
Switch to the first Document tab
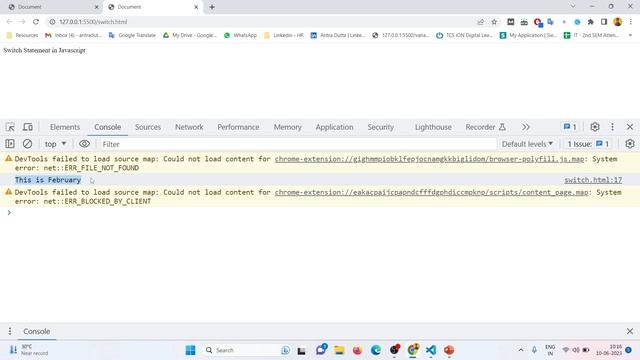coord(53,7)
